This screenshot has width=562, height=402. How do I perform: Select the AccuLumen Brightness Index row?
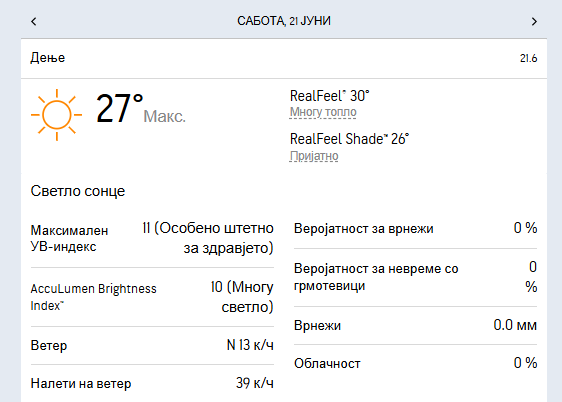(152, 297)
